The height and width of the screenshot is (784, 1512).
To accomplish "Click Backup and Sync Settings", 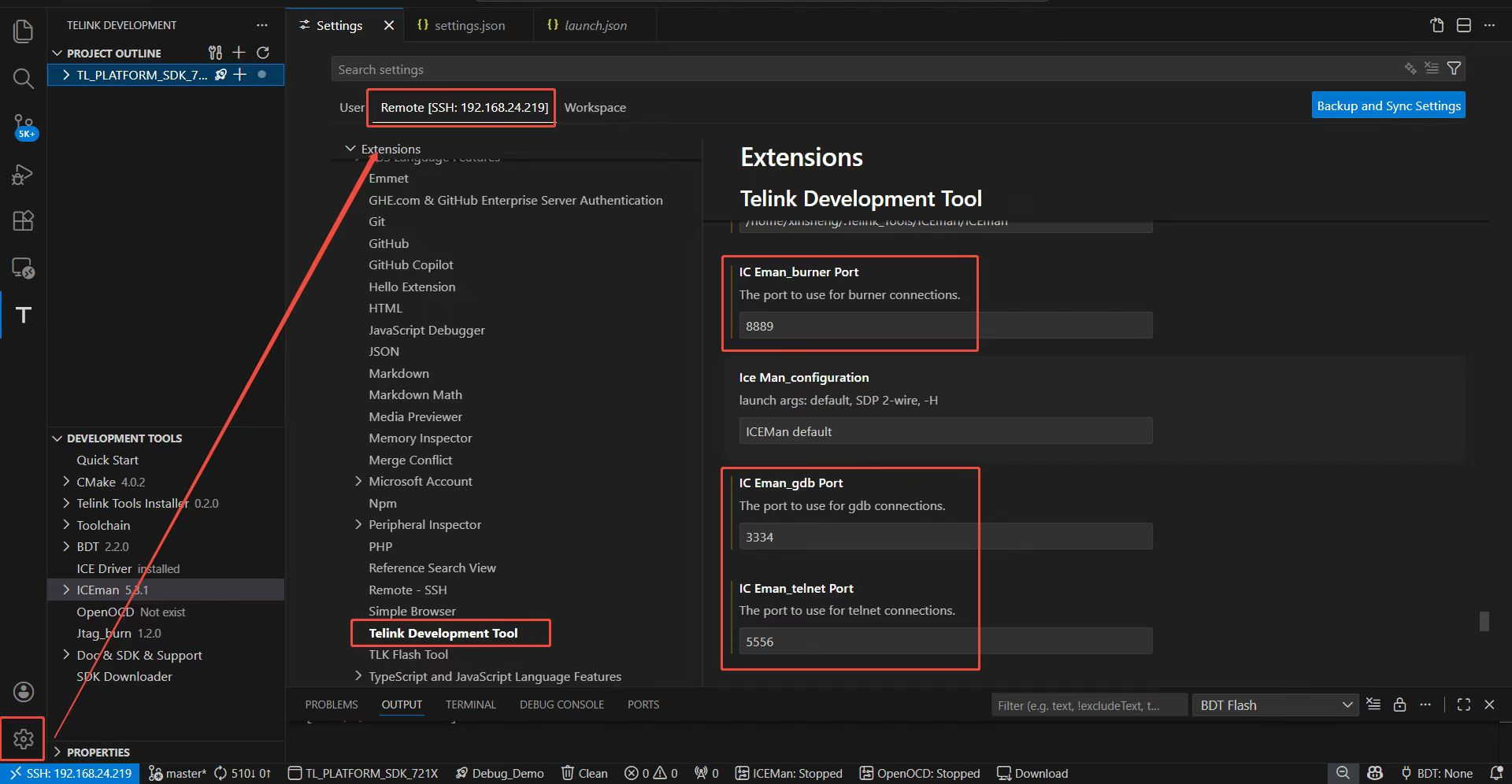I will point(1388,105).
